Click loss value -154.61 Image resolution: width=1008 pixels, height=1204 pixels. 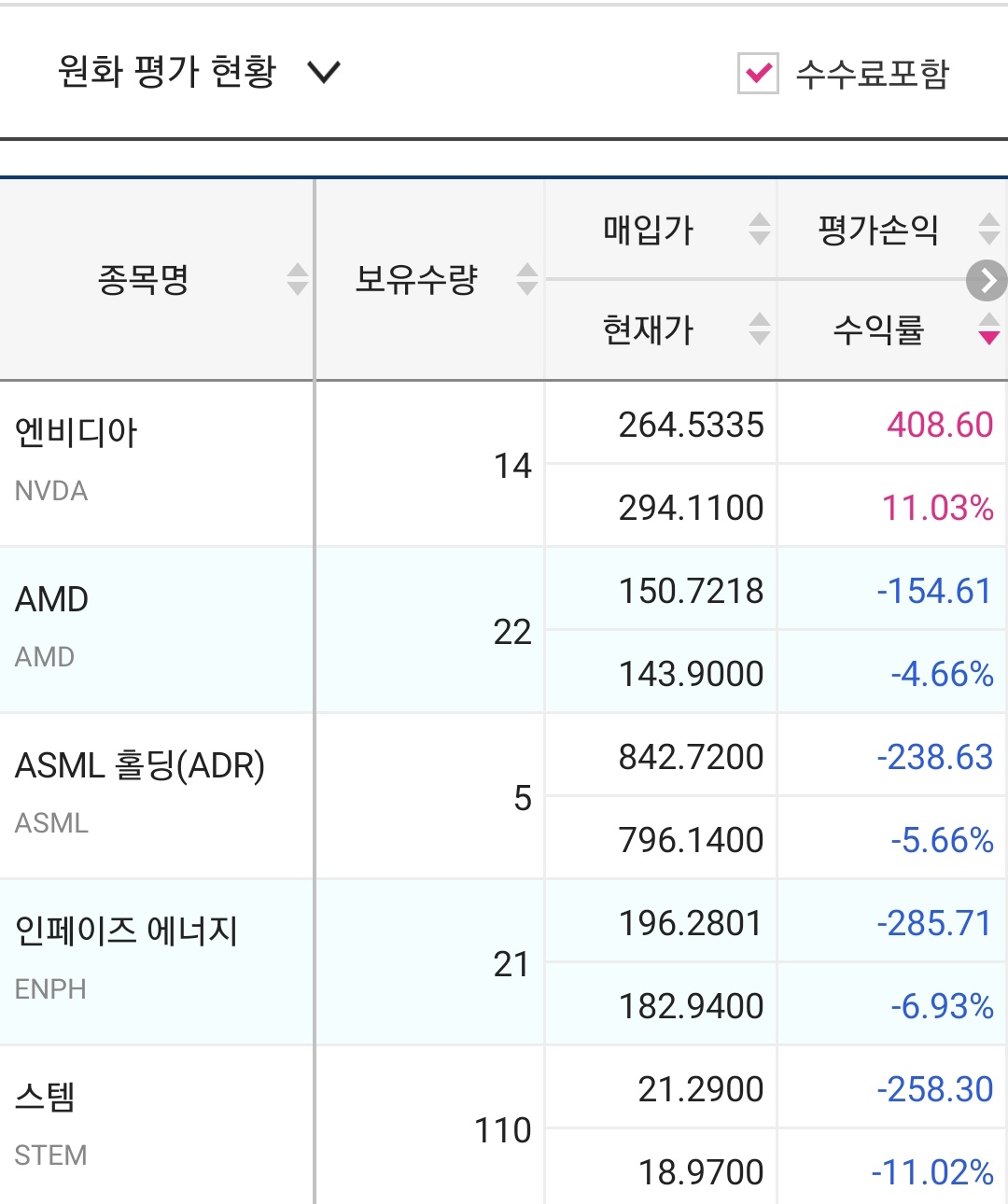click(934, 591)
